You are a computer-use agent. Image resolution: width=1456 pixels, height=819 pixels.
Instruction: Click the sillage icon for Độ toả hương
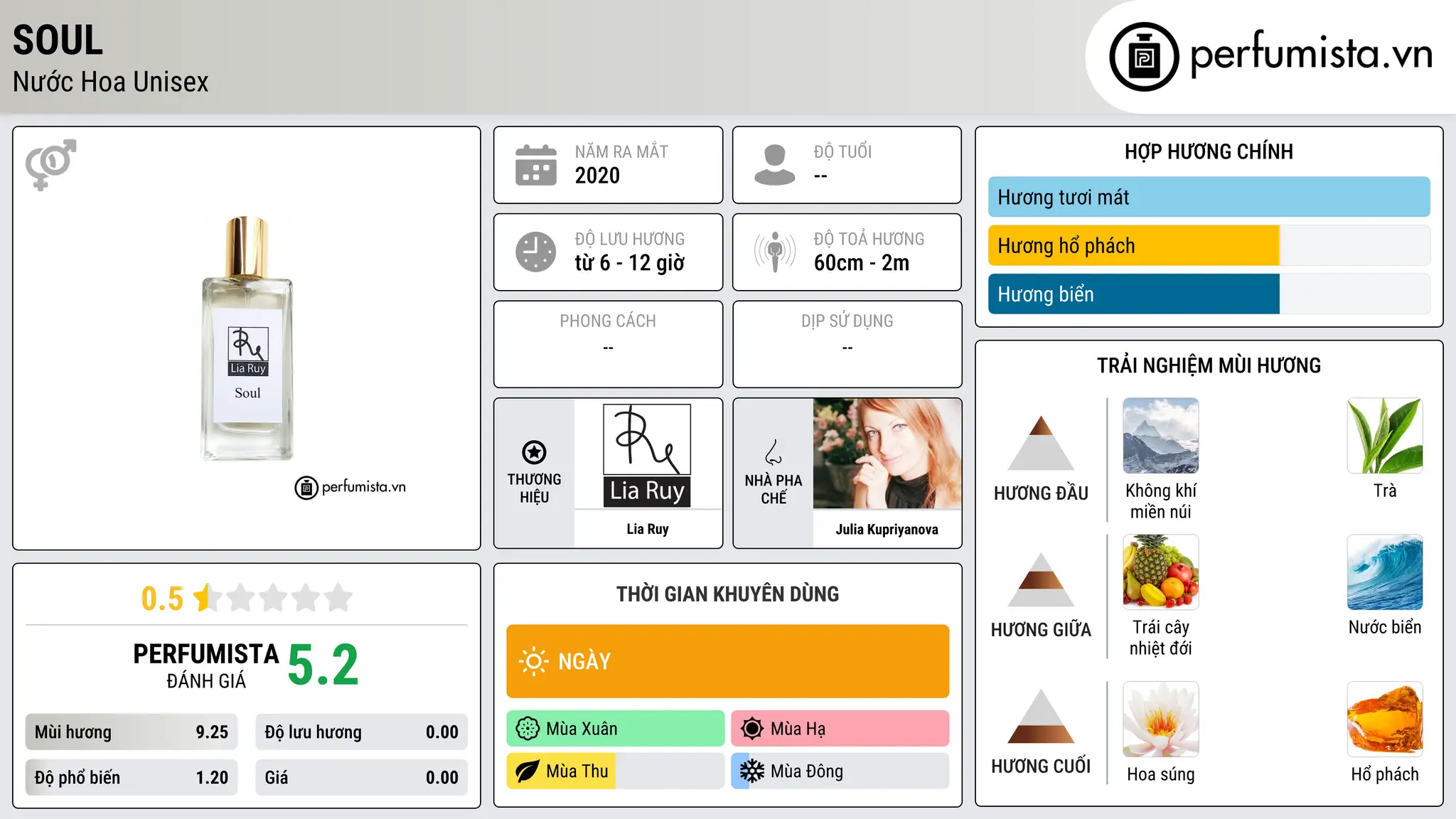tap(775, 252)
